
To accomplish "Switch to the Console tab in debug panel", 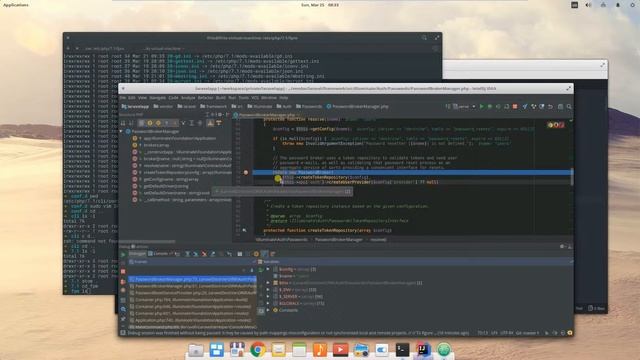I will [x=160, y=253].
